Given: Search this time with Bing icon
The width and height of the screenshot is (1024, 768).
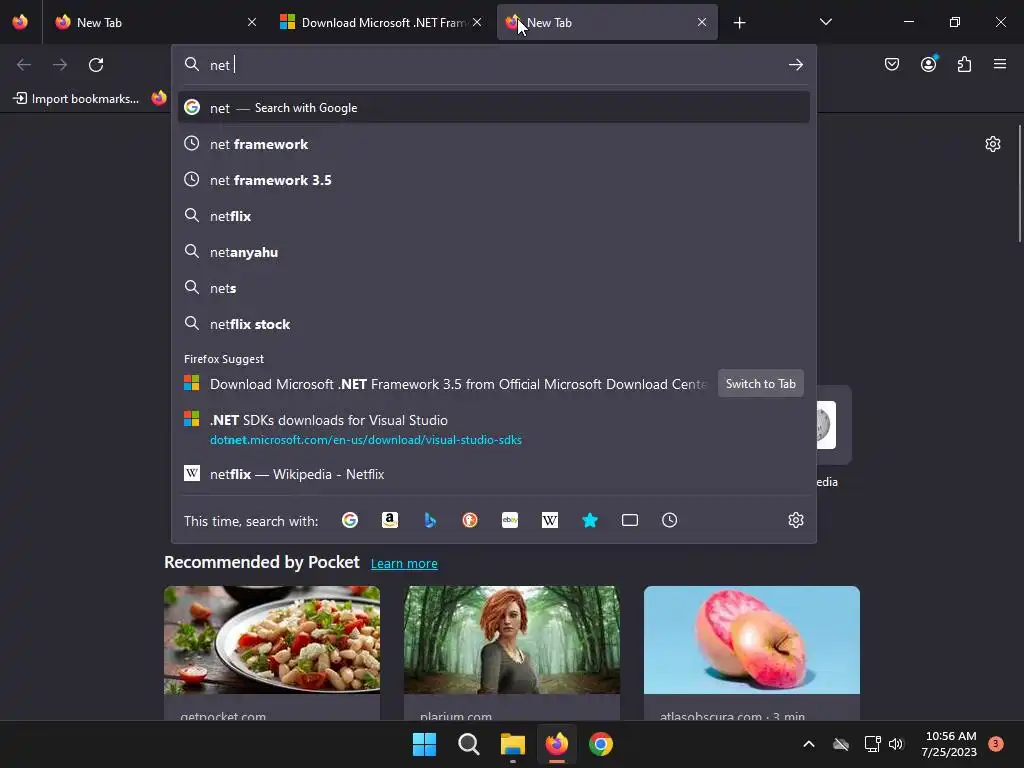Looking at the screenshot, I should click(430, 520).
